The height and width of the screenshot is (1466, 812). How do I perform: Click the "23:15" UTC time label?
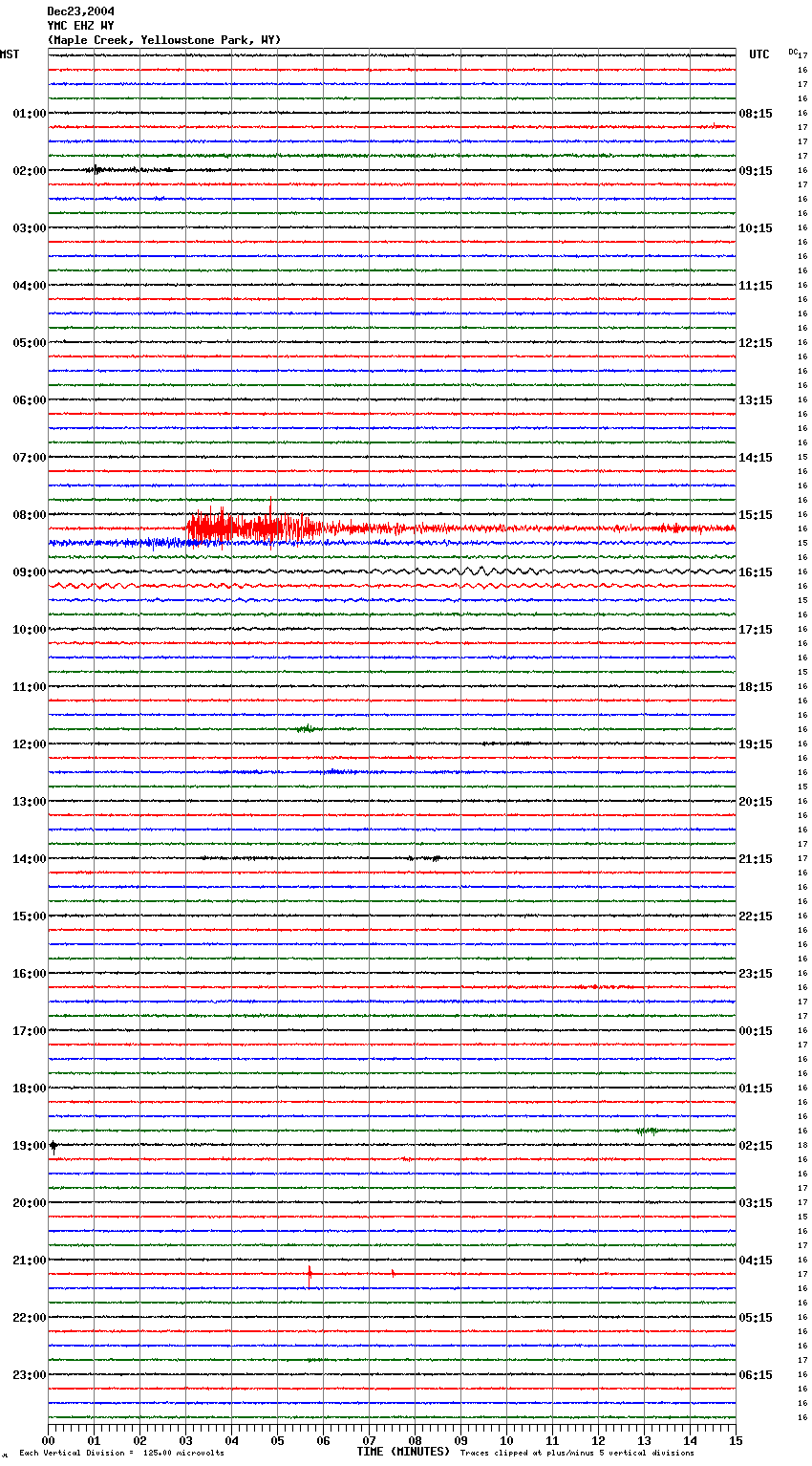click(756, 974)
